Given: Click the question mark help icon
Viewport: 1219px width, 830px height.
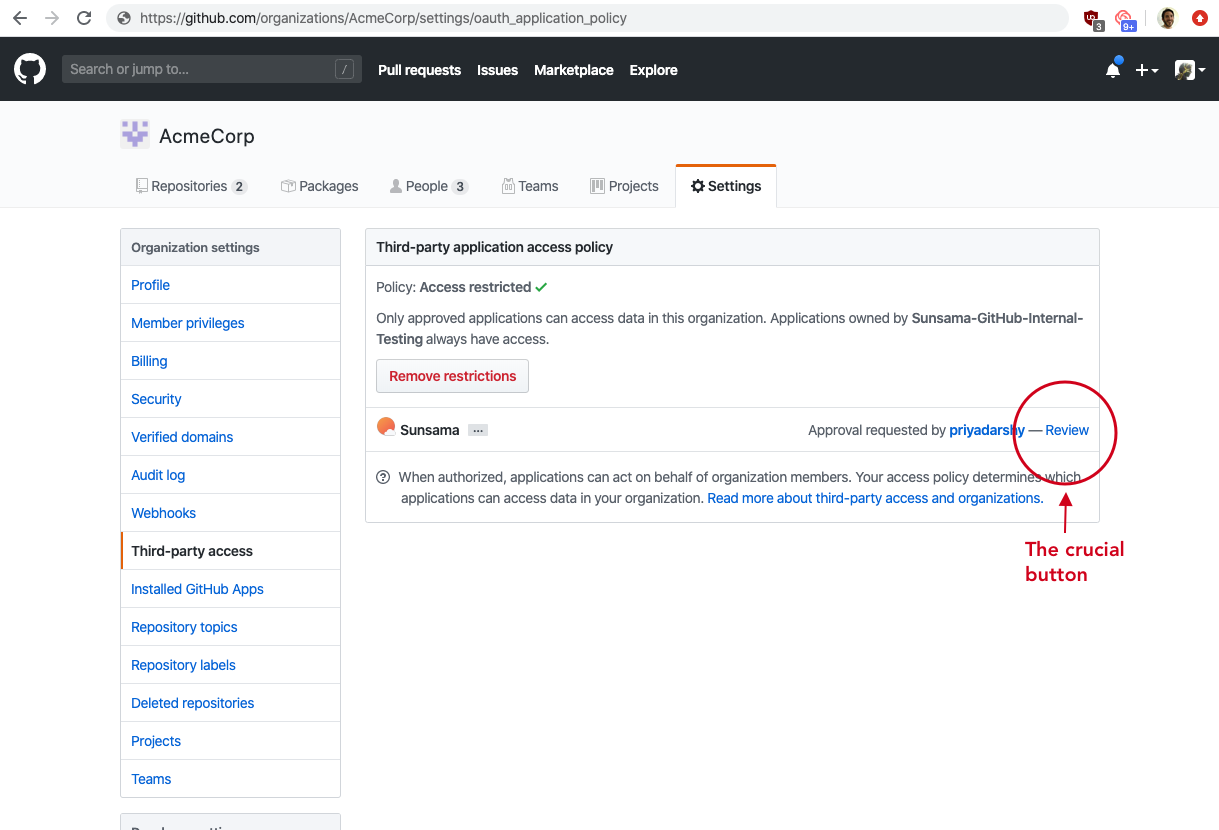Looking at the screenshot, I should 383,477.
